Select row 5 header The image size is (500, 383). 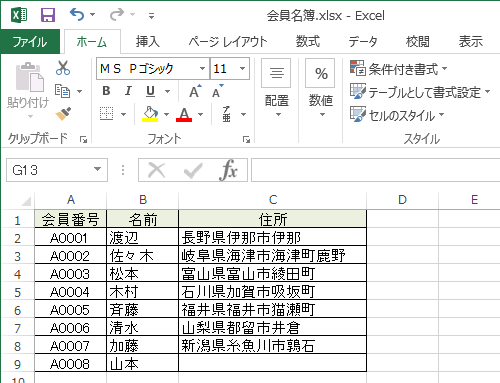[17, 292]
